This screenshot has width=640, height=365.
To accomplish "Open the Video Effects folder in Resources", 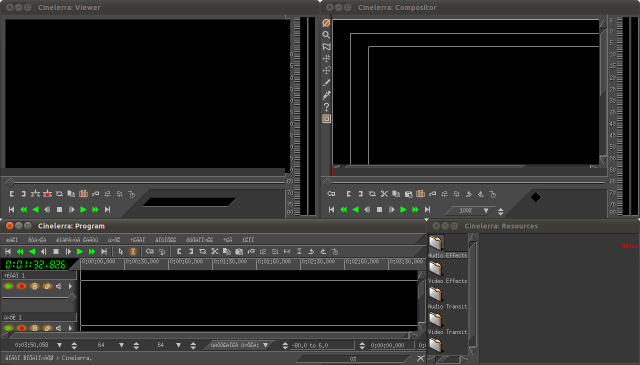I will pos(436,269).
